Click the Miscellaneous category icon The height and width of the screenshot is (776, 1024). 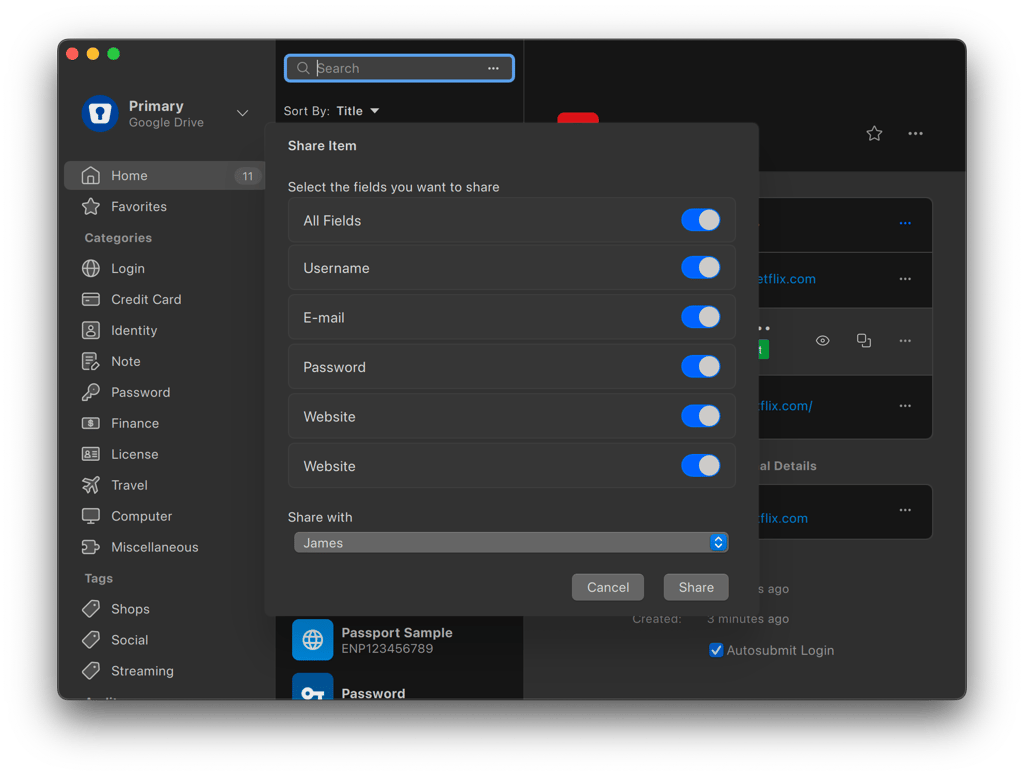click(91, 547)
